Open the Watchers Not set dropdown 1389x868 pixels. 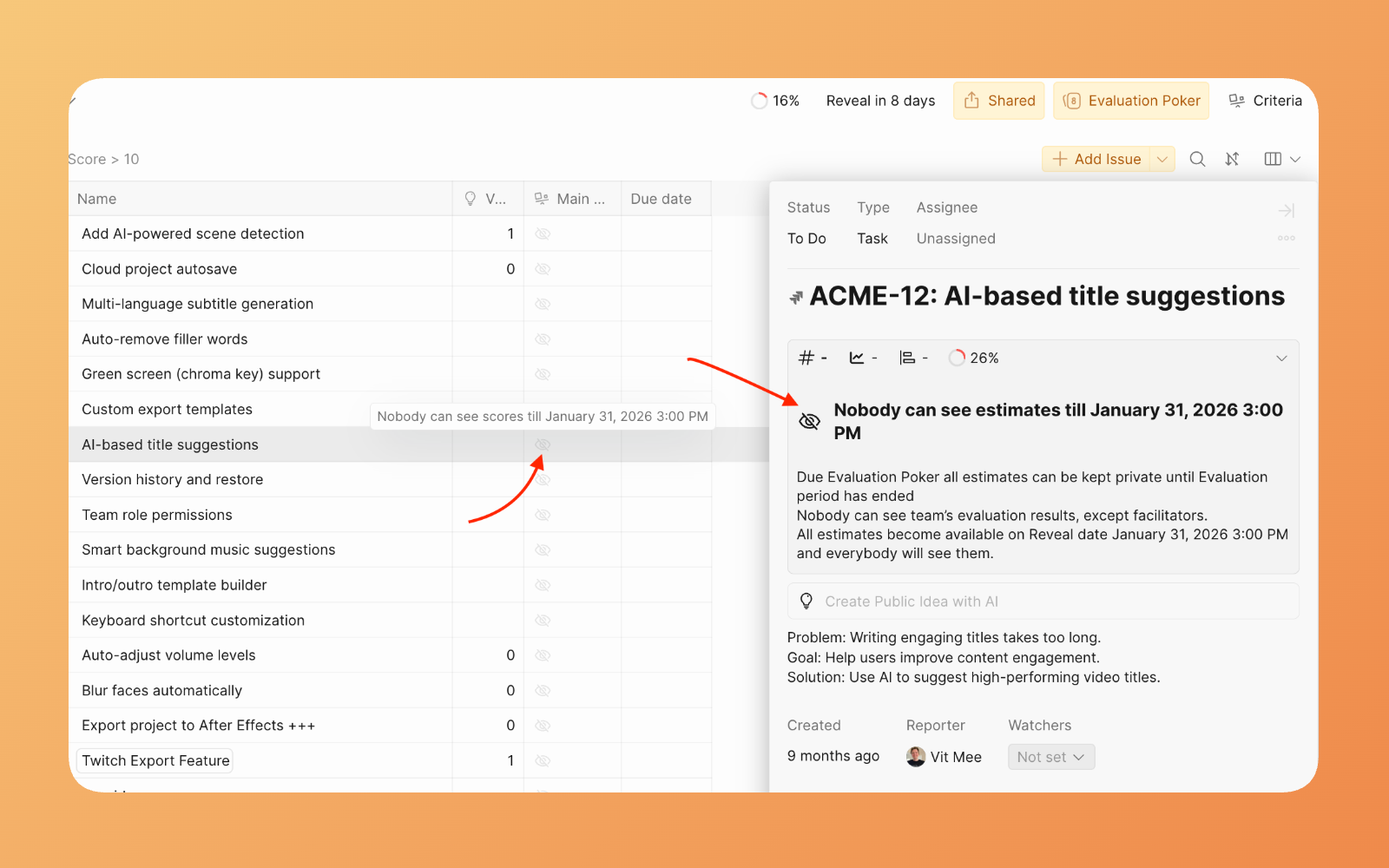tap(1050, 757)
